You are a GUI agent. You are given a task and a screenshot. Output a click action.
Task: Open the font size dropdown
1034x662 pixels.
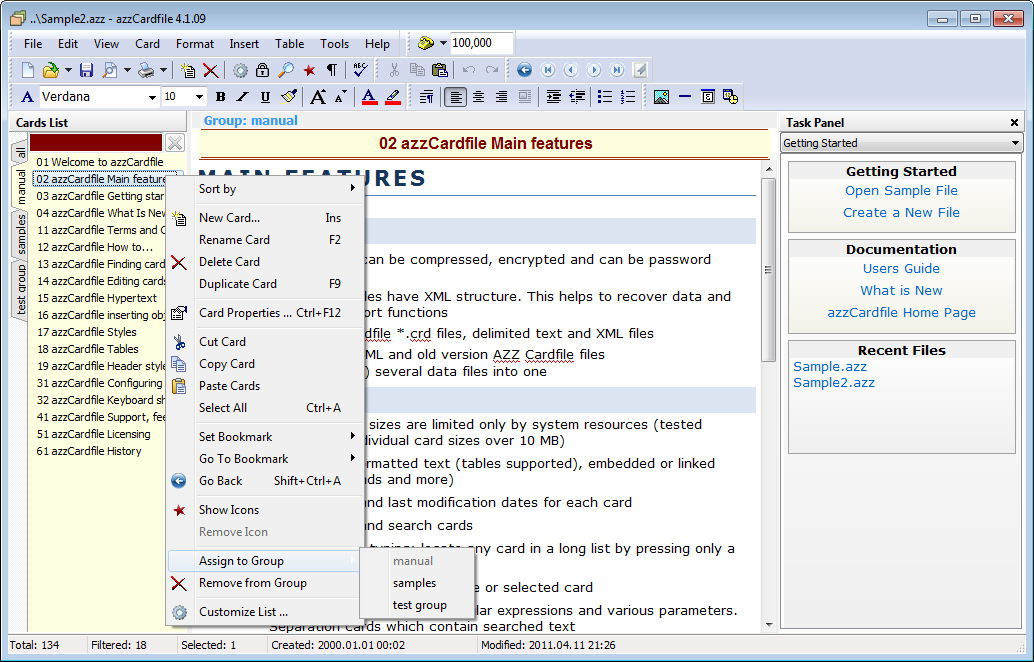pyautogui.click(x=197, y=97)
